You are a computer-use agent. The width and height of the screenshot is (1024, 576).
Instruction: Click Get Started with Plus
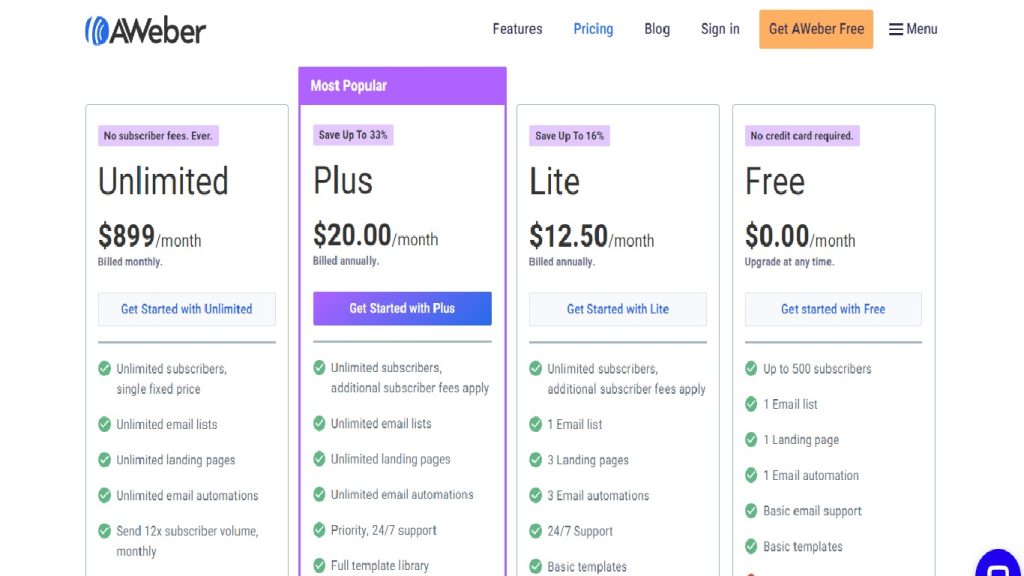tap(402, 308)
